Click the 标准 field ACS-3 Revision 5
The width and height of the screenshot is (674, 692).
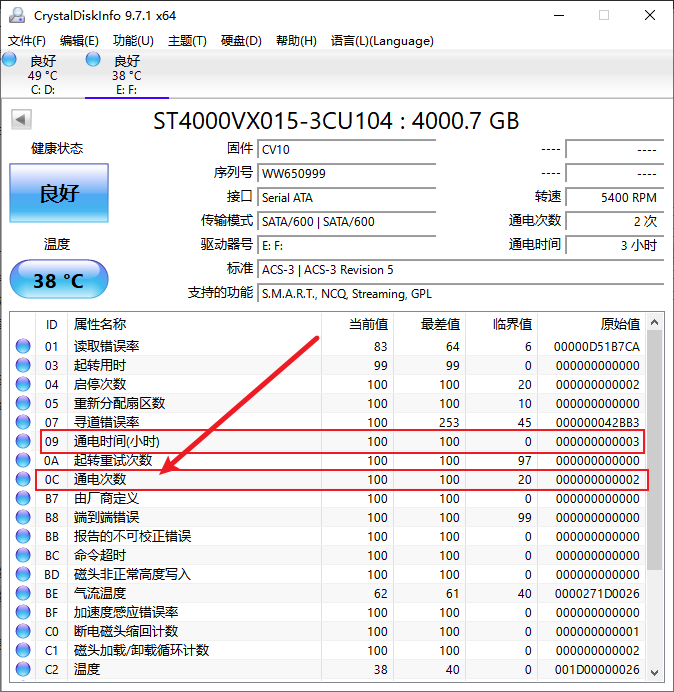click(x=461, y=269)
